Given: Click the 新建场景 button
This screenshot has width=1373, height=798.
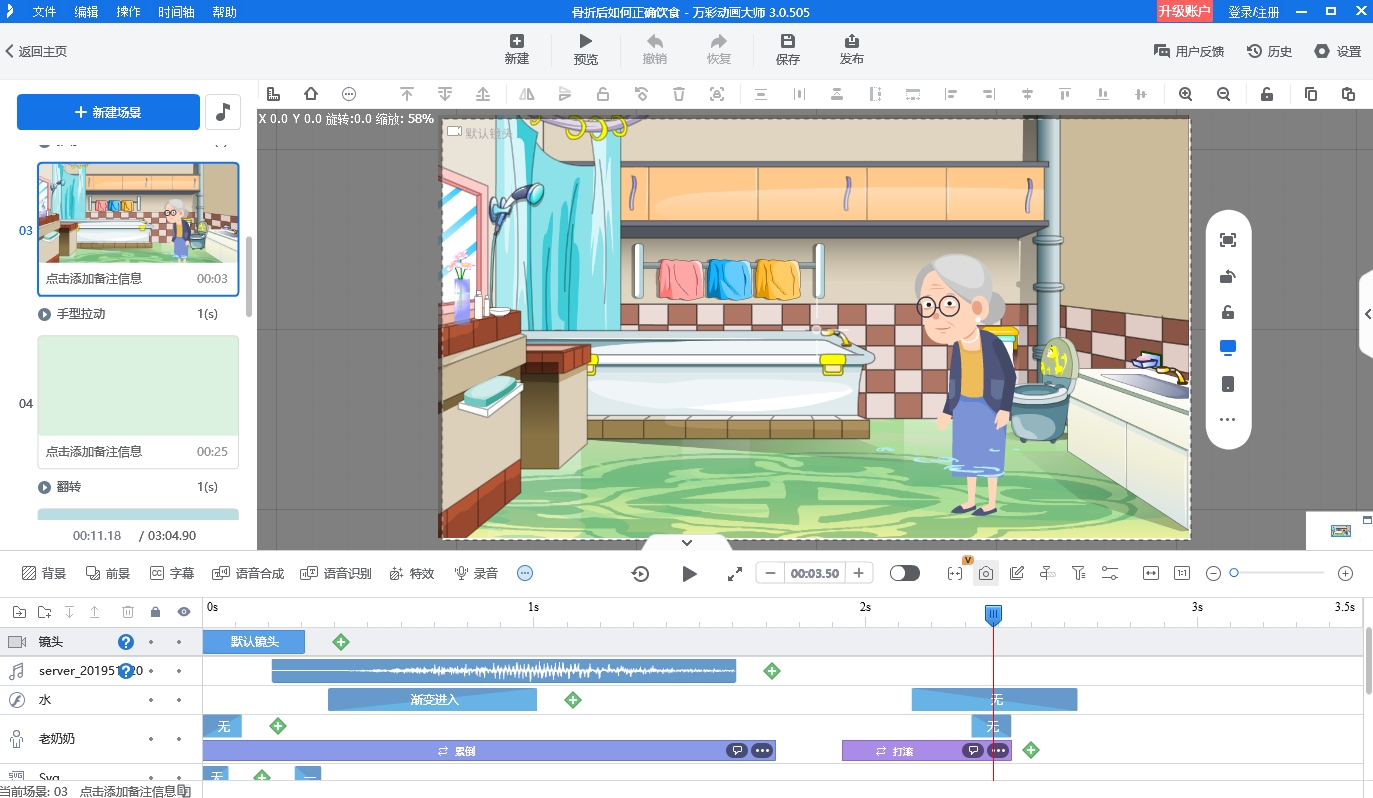Looking at the screenshot, I should coord(108,112).
